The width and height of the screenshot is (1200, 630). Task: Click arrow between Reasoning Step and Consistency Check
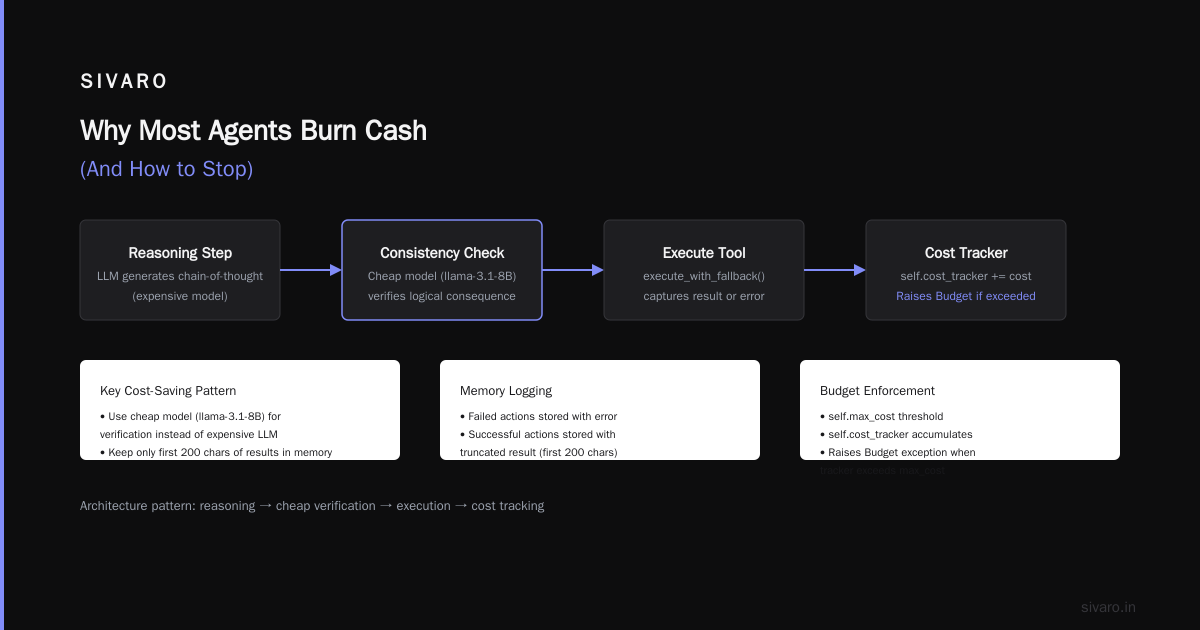(311, 270)
